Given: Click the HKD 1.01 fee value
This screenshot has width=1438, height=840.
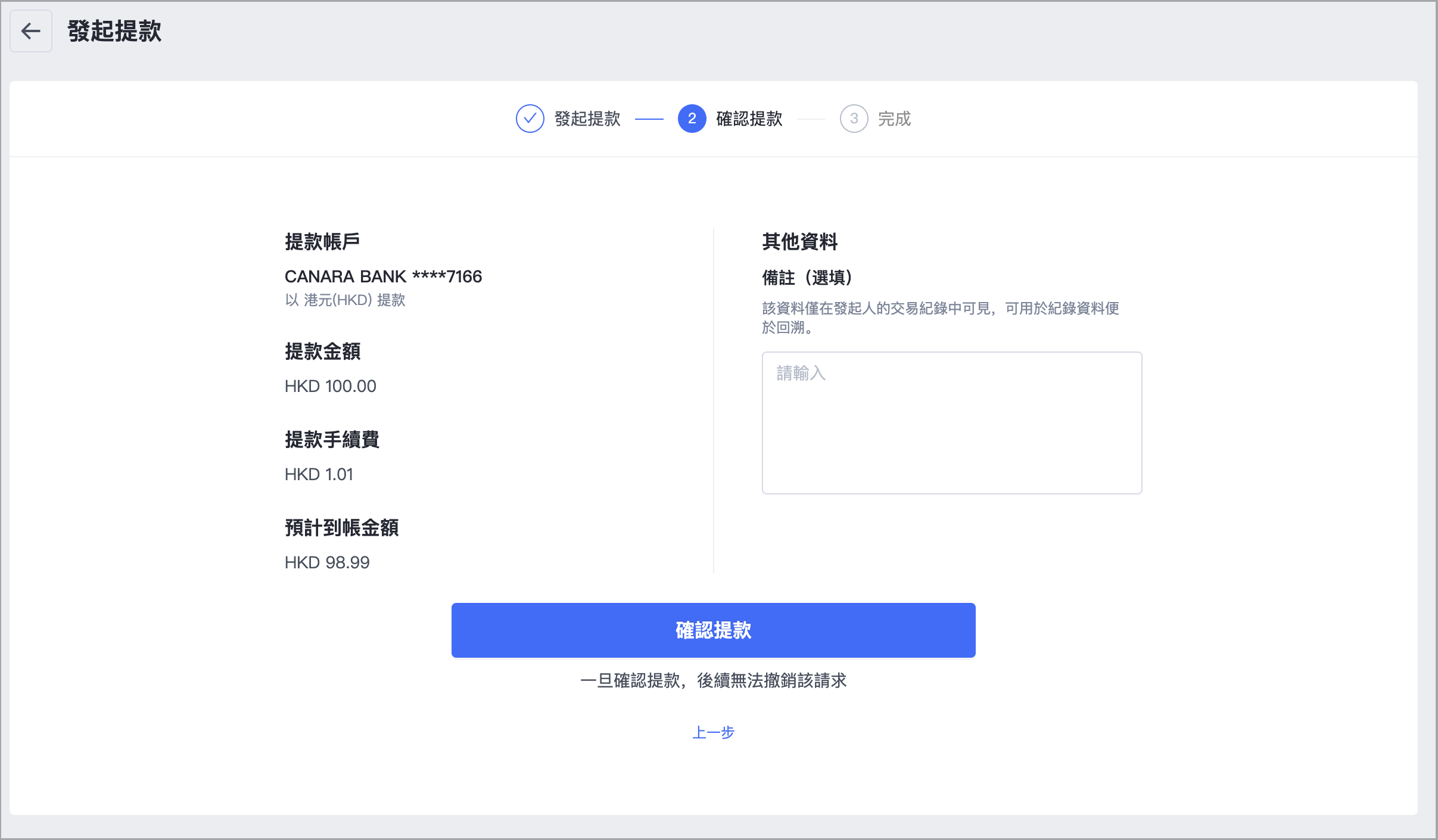Looking at the screenshot, I should (x=319, y=474).
